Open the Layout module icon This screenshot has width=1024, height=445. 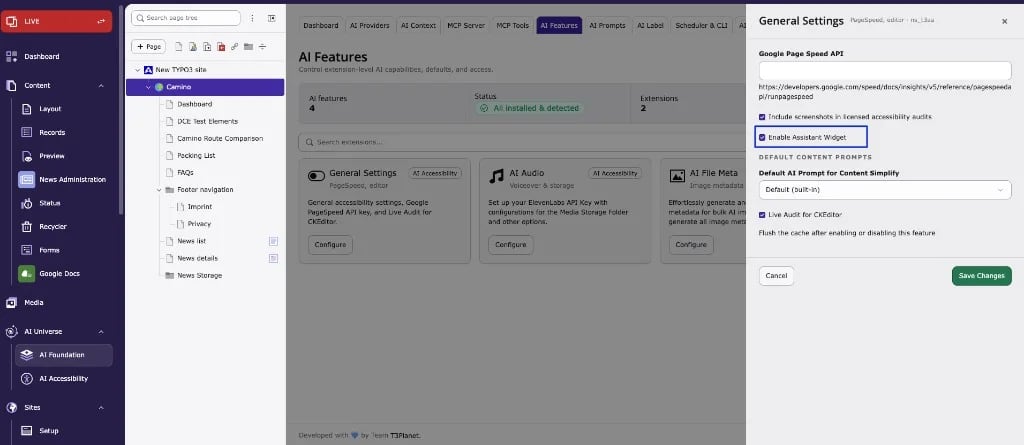(x=27, y=109)
